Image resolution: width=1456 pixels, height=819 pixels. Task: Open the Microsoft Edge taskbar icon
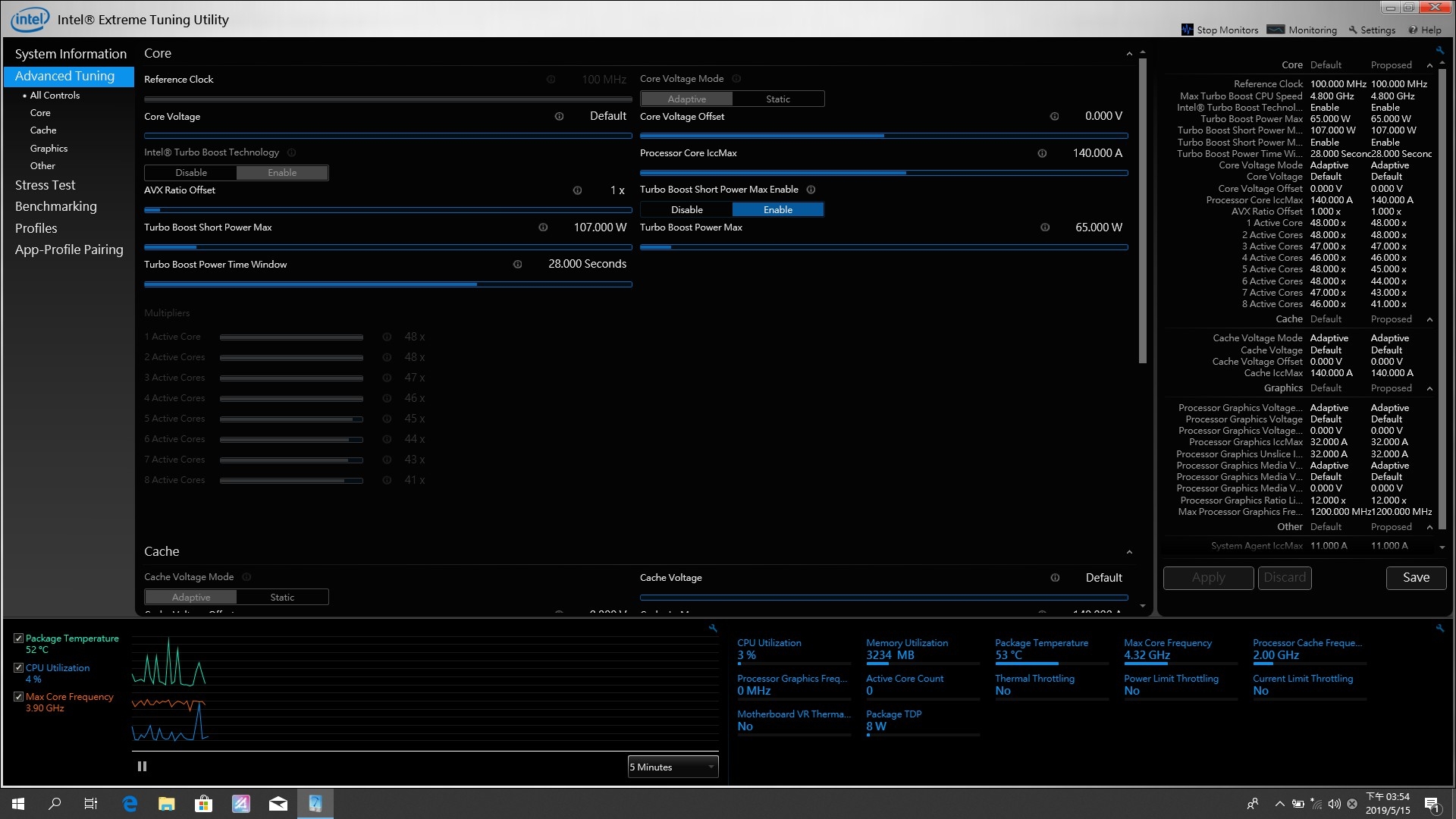click(130, 804)
